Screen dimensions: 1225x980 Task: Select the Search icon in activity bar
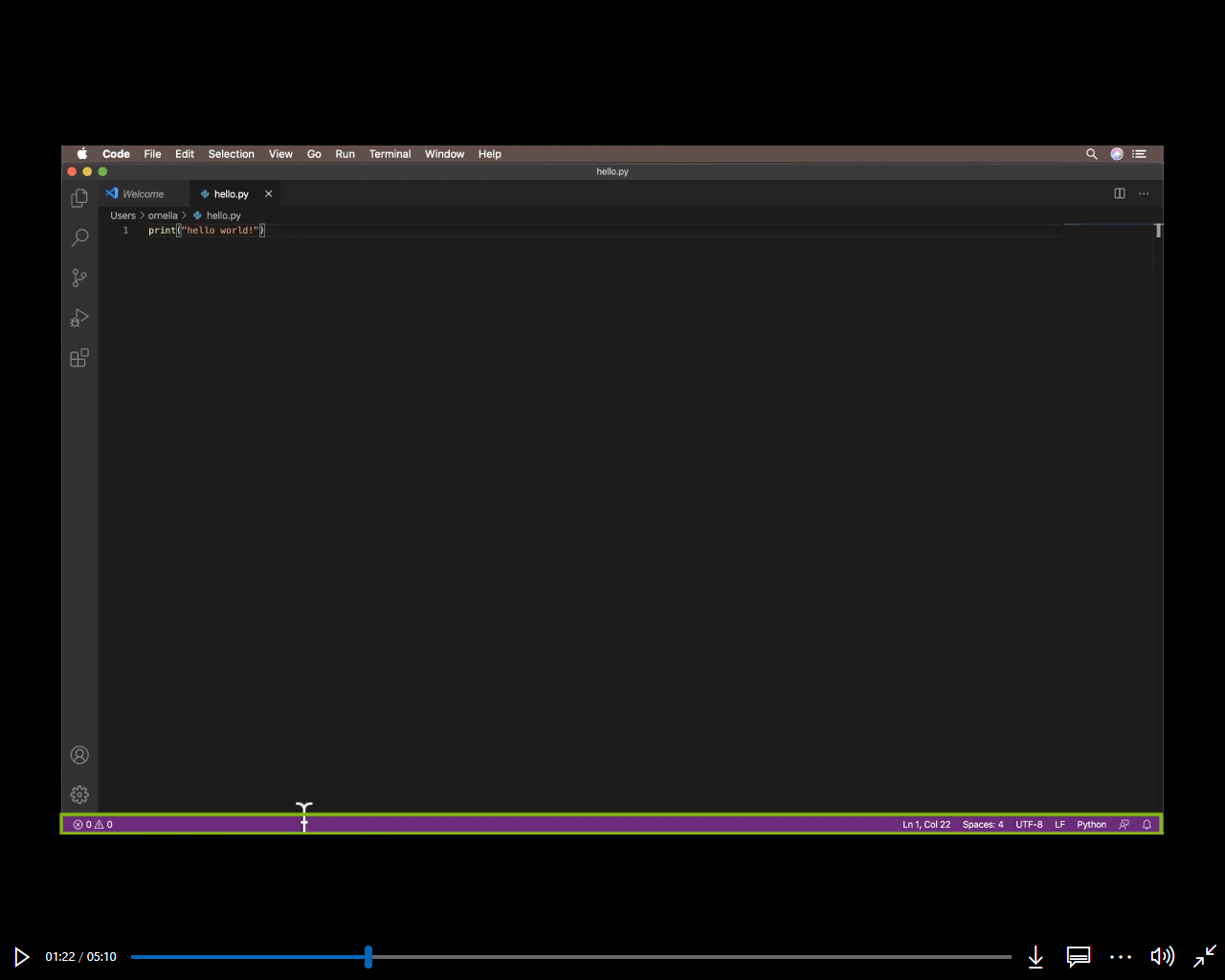tap(79, 237)
